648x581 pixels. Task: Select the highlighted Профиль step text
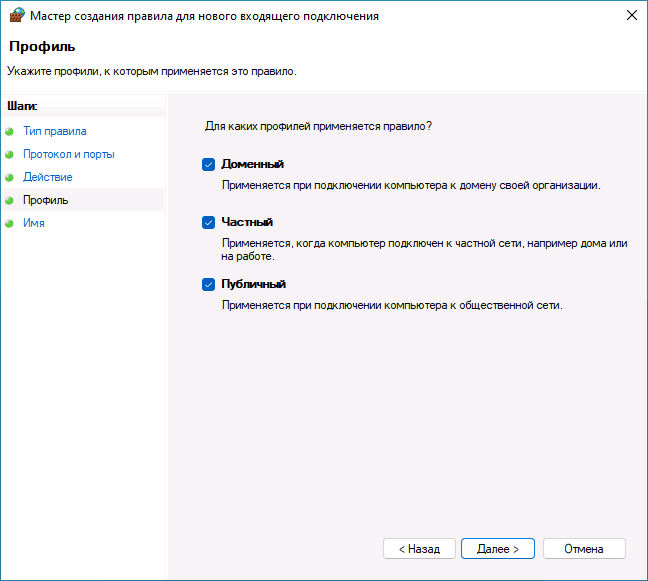46,200
